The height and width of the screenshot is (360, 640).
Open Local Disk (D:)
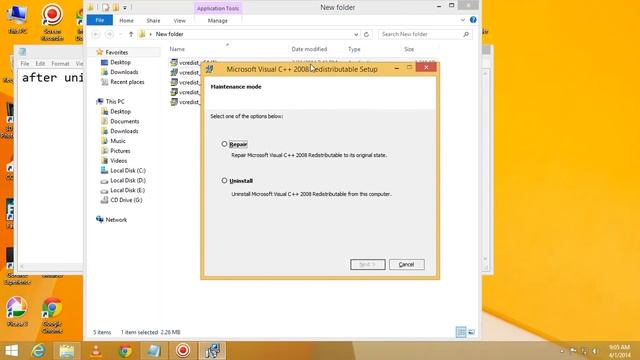(128, 180)
